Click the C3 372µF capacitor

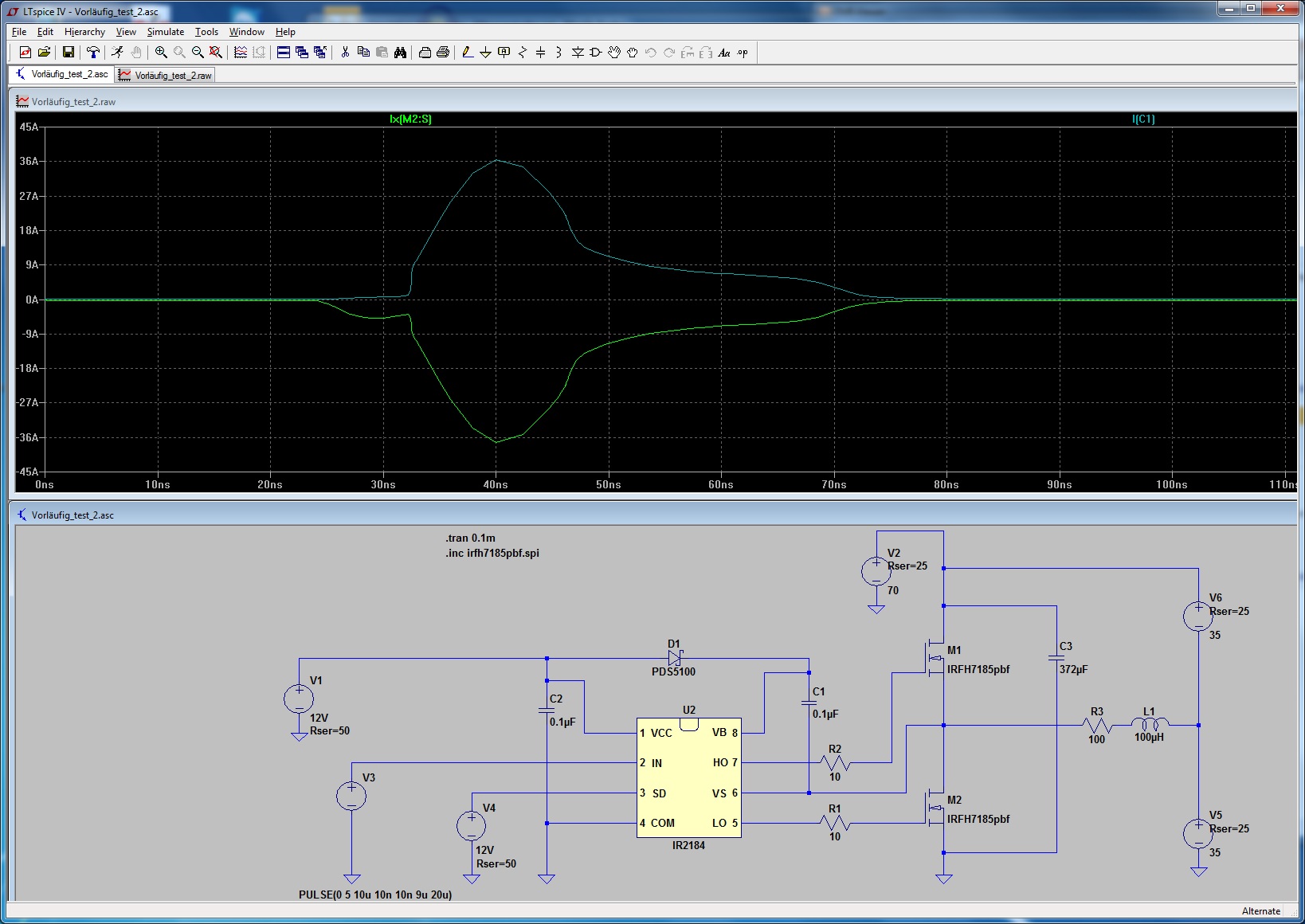point(1056,658)
